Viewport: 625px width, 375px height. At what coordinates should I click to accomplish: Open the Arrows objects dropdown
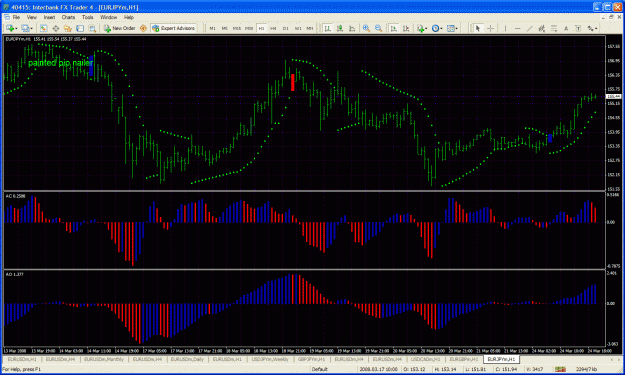592,28
